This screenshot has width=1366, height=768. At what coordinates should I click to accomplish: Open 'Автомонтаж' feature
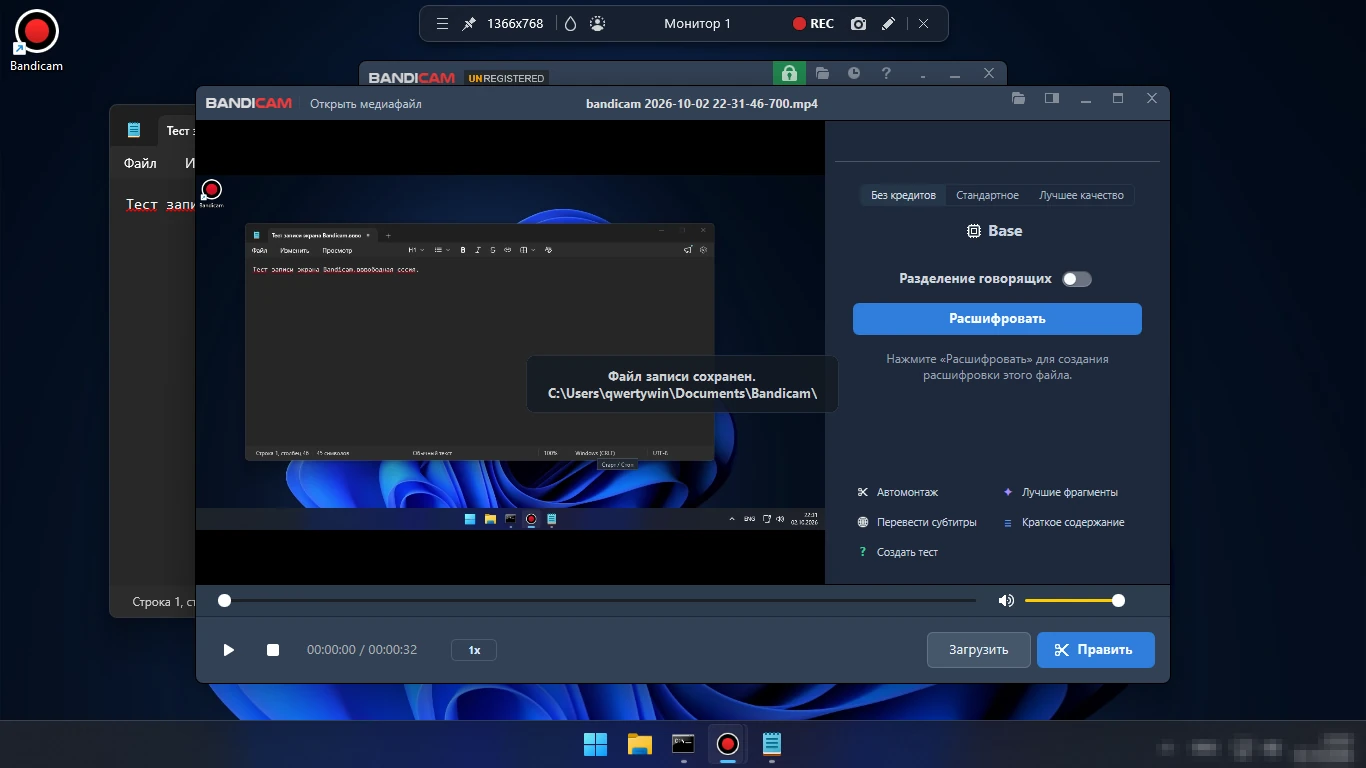[x=898, y=492]
